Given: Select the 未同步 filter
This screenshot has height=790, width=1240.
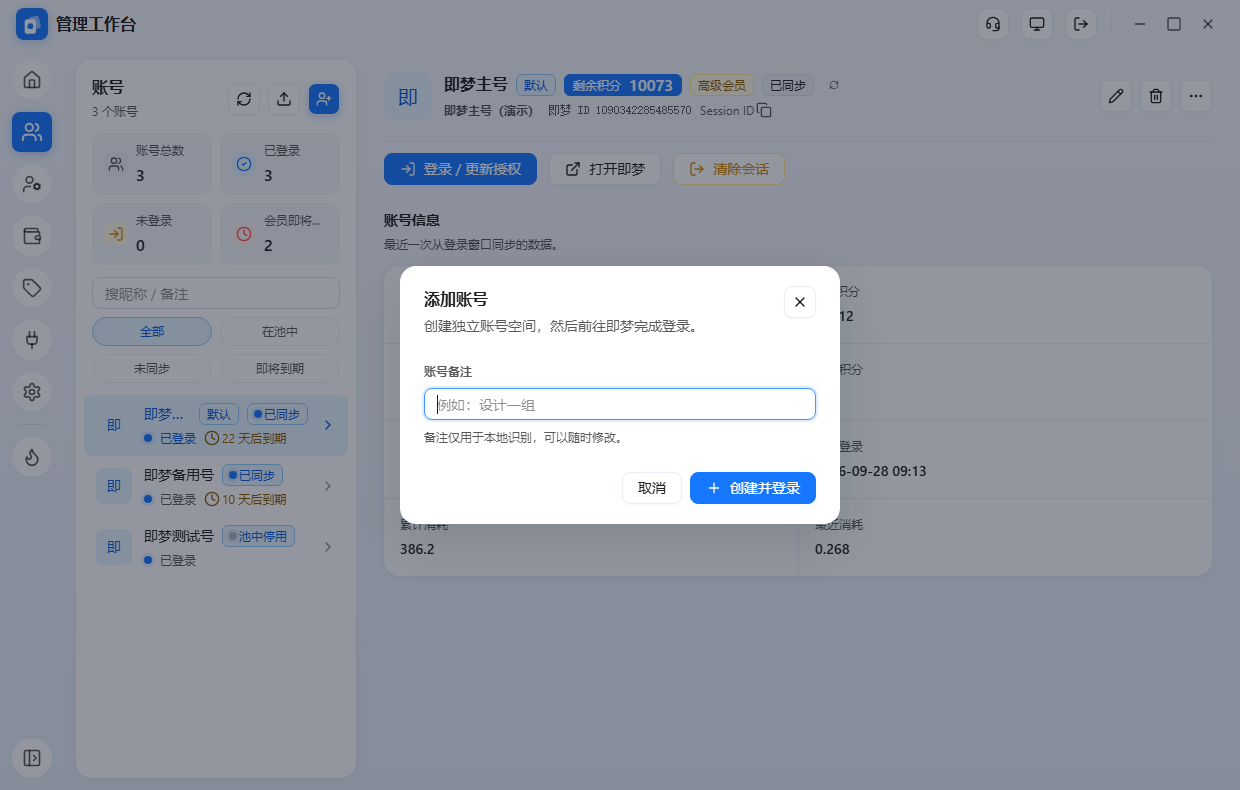Looking at the screenshot, I should coord(152,368).
